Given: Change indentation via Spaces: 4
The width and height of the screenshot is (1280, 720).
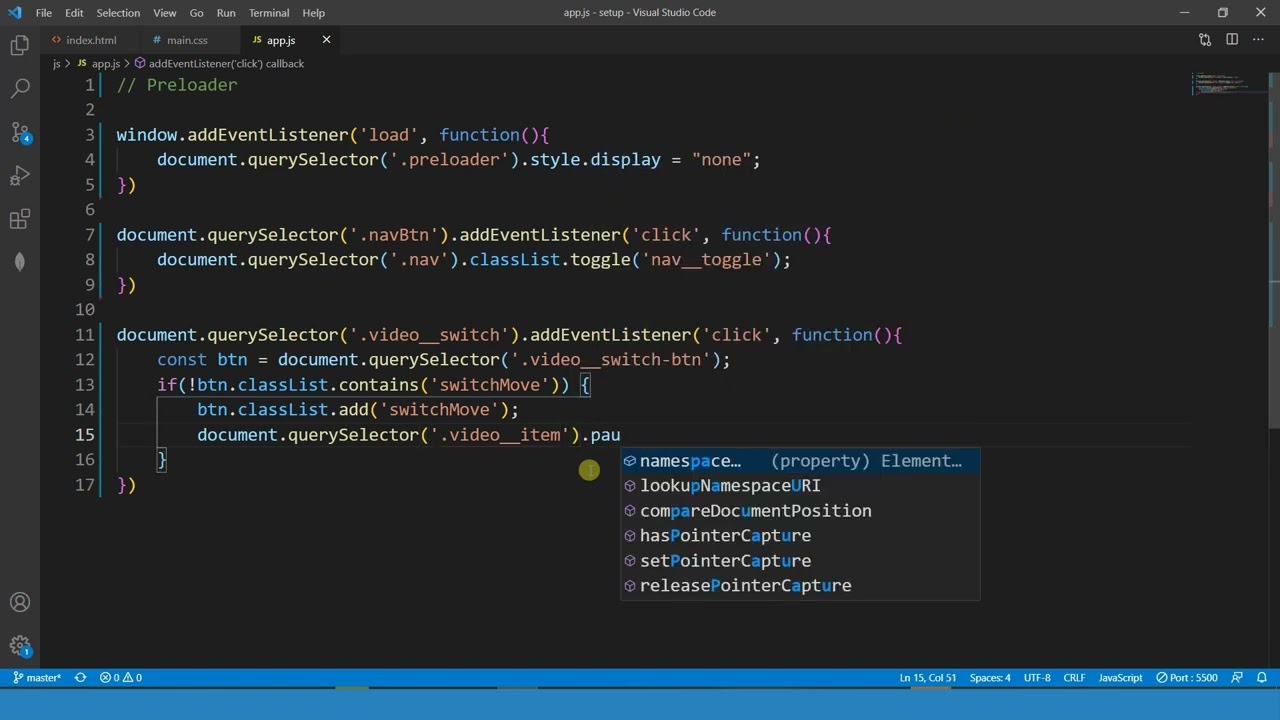Looking at the screenshot, I should coord(990,678).
